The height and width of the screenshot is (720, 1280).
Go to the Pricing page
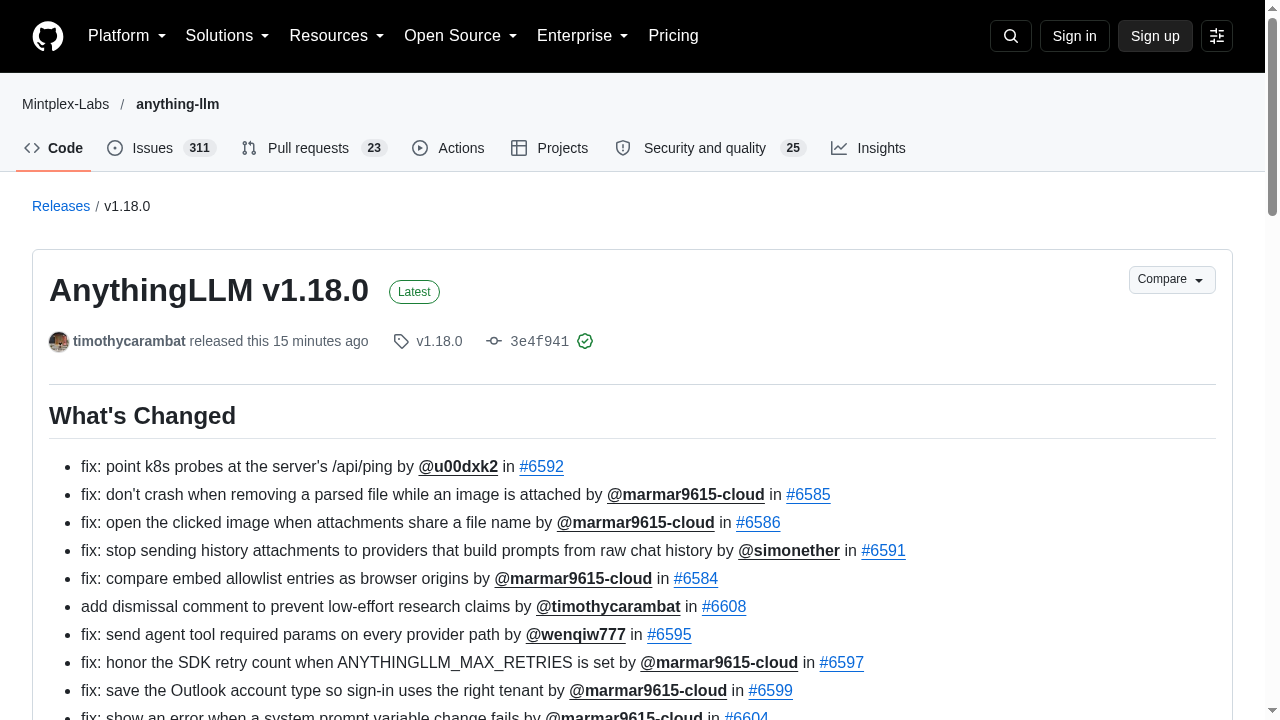coord(673,36)
